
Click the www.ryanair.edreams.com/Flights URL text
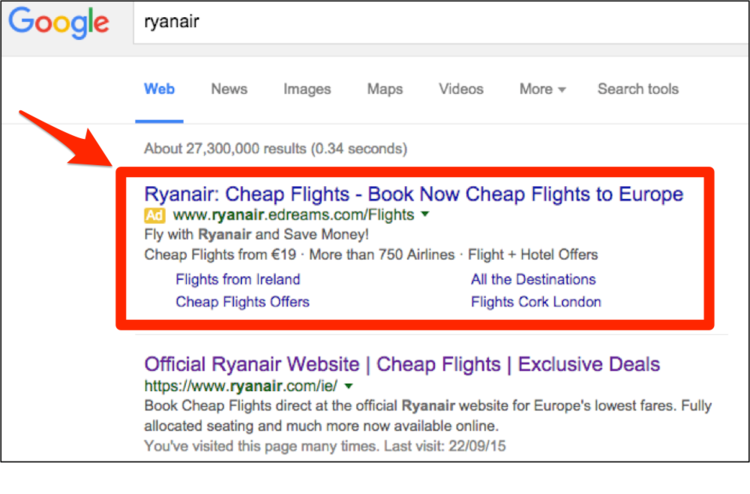293,215
